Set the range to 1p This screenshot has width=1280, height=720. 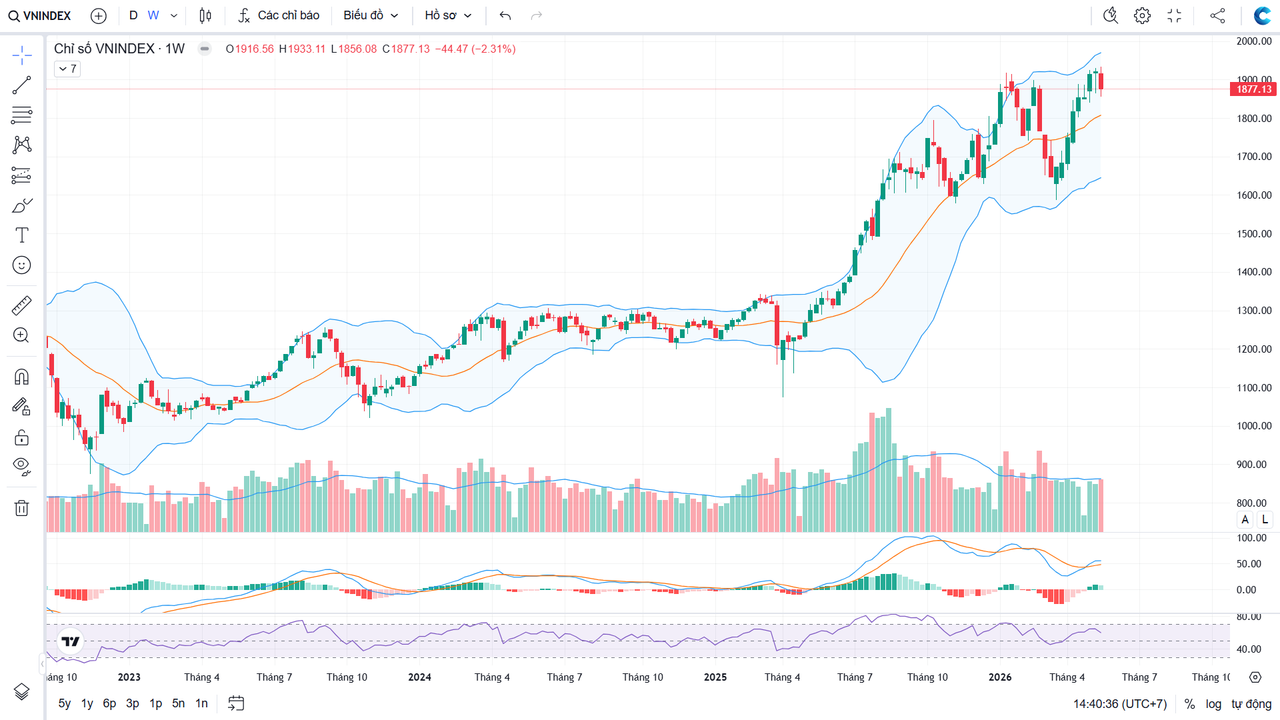click(x=156, y=703)
